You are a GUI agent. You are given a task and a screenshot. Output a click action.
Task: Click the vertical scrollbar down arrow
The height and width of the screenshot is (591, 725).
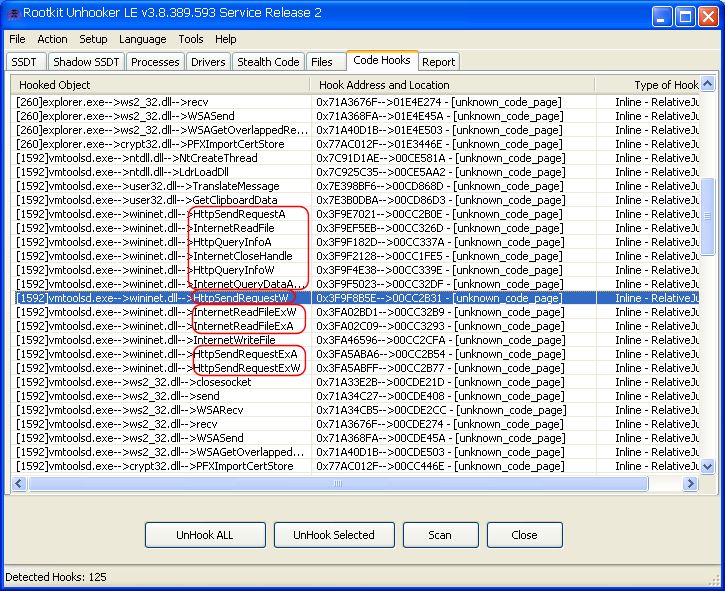coord(708,467)
